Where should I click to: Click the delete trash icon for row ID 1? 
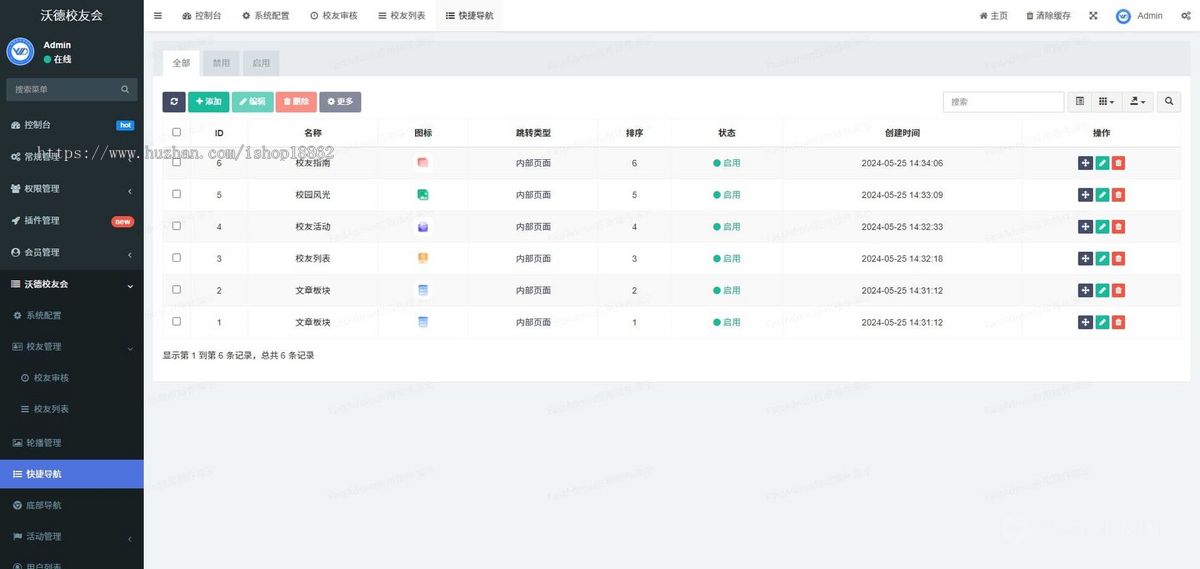click(x=1118, y=322)
